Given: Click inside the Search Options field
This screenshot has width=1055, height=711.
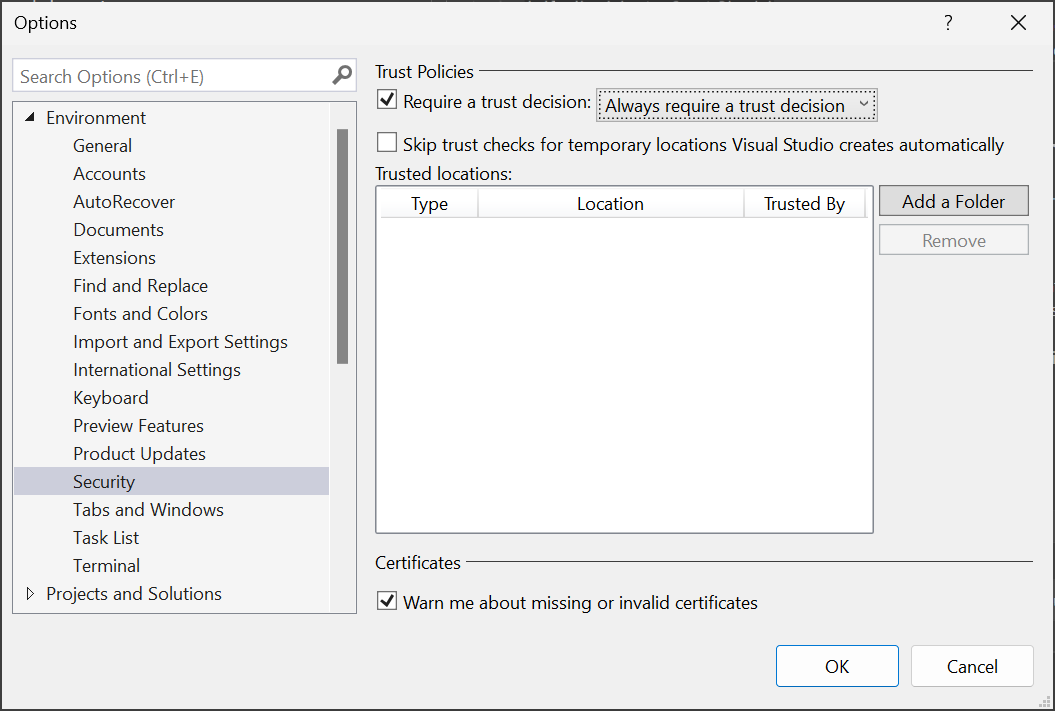Looking at the screenshot, I should click(170, 75).
